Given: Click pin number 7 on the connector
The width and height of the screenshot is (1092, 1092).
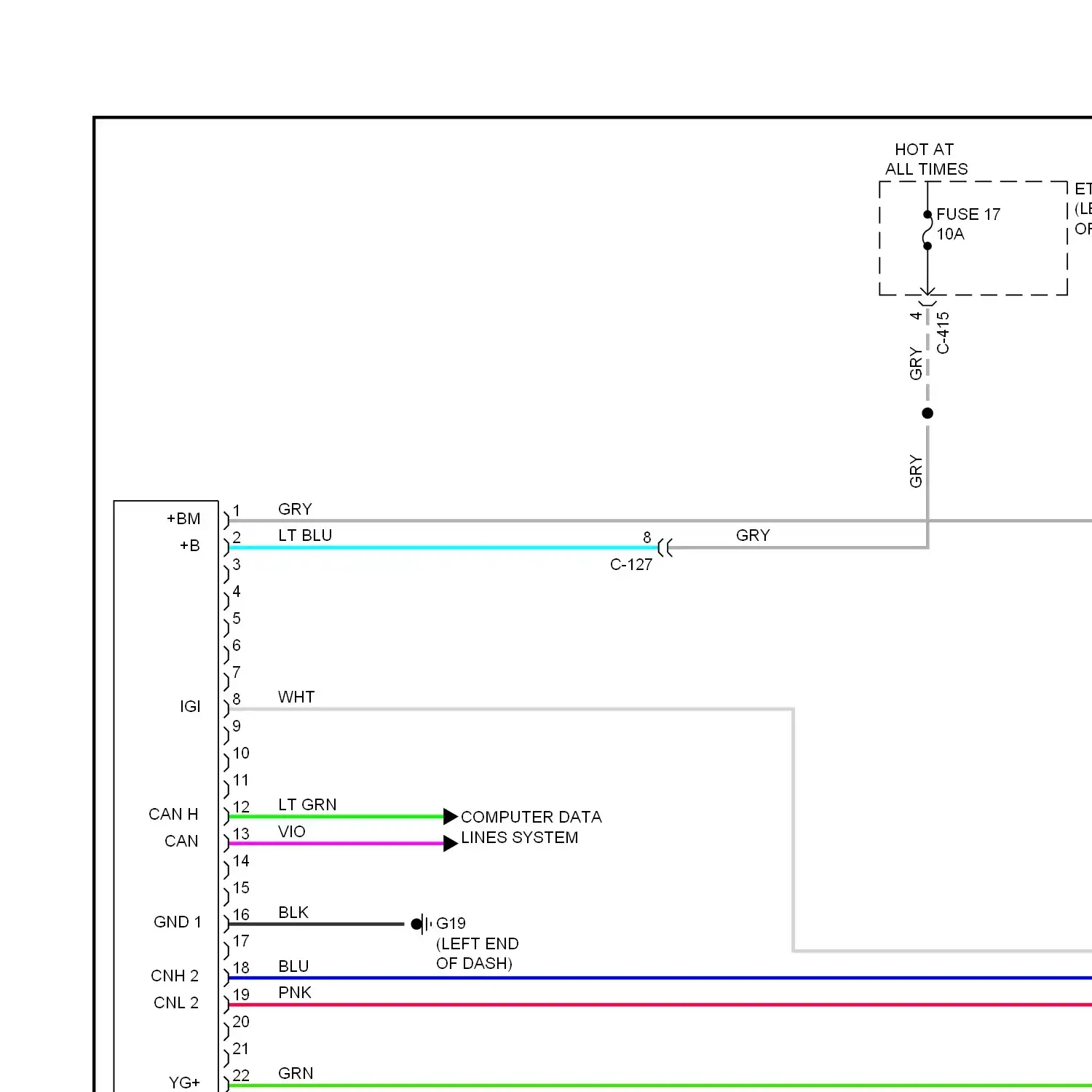Looking at the screenshot, I should pos(237,673).
